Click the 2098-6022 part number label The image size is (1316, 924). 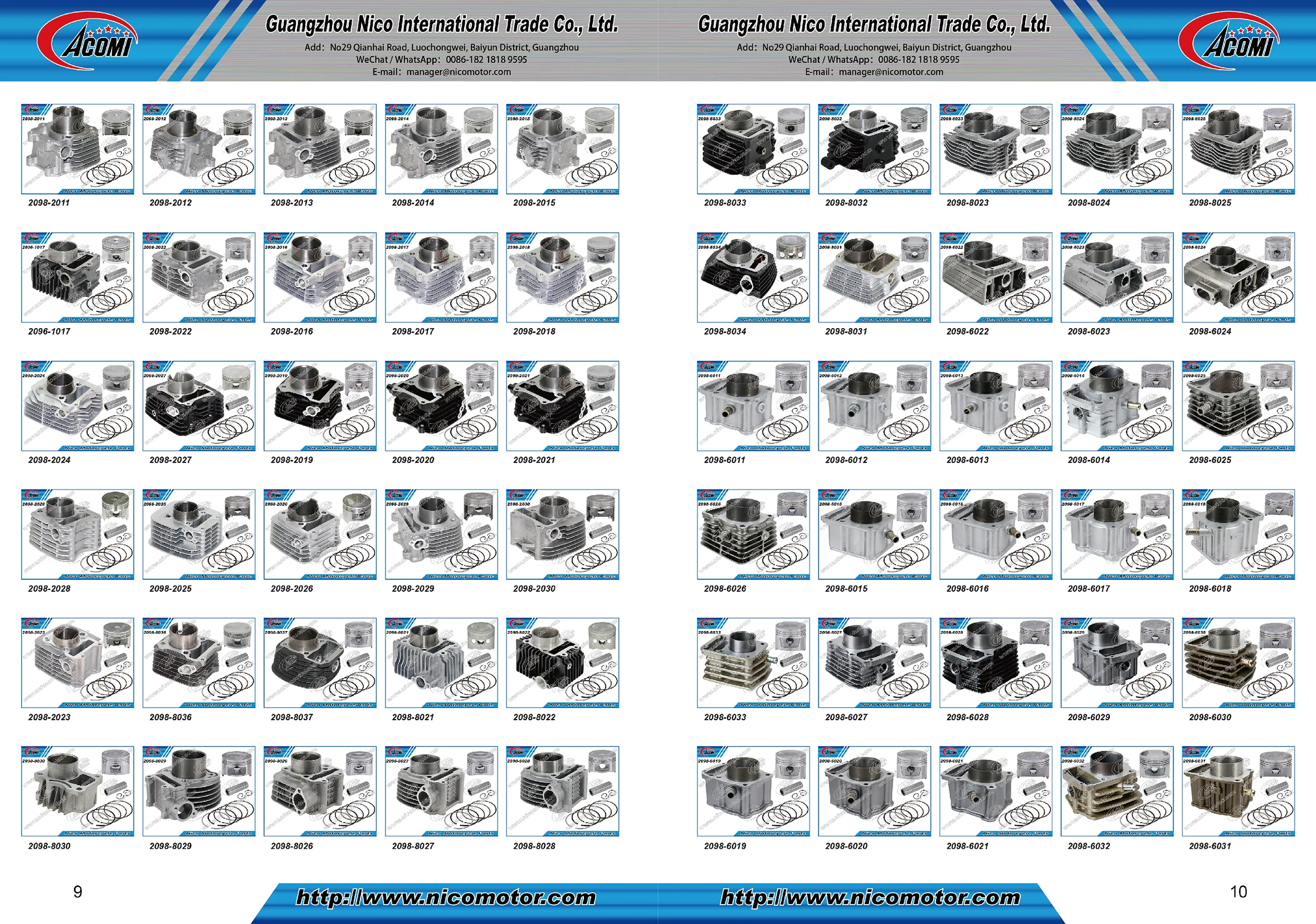point(968,331)
